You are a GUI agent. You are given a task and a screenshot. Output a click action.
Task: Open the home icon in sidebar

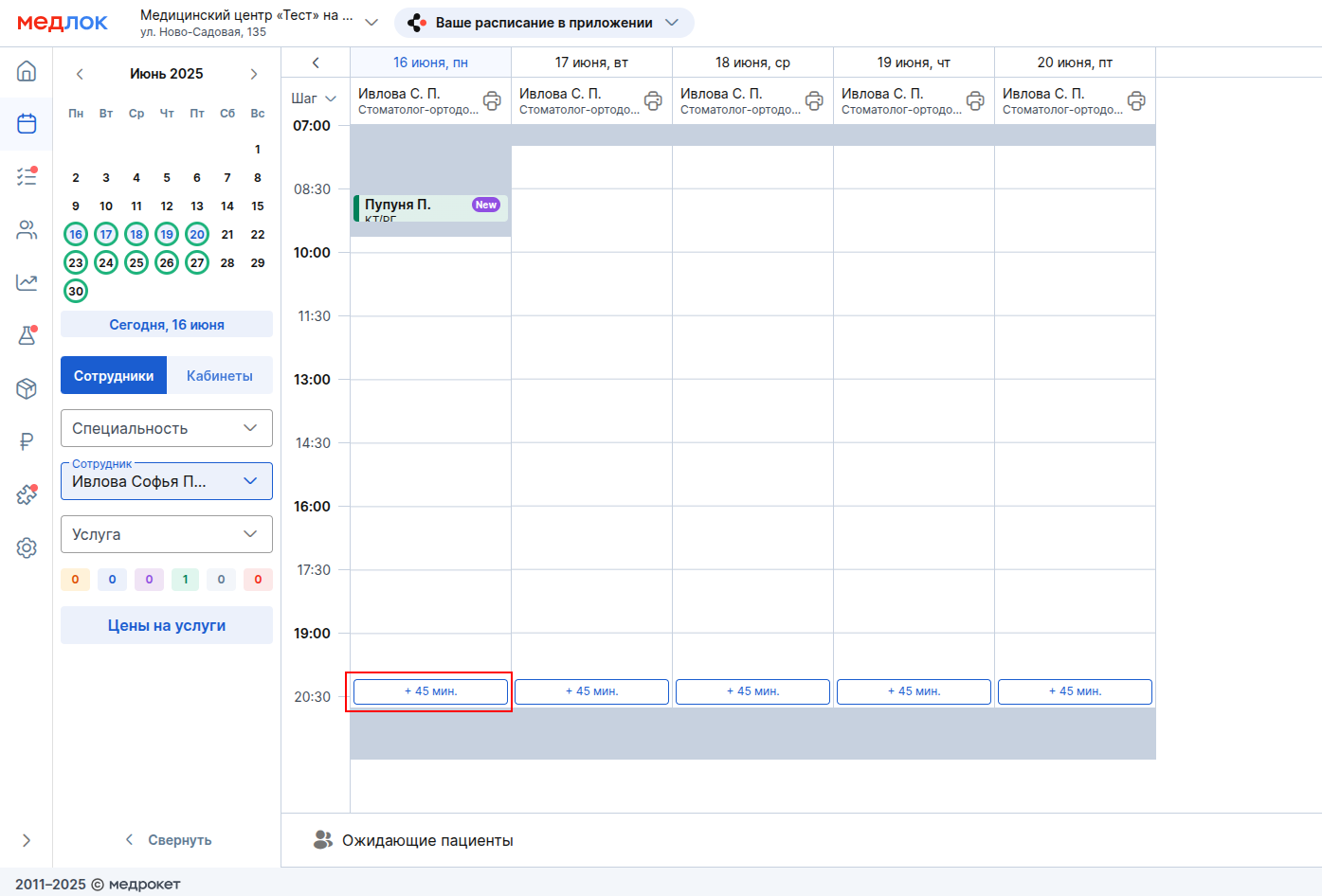27,71
